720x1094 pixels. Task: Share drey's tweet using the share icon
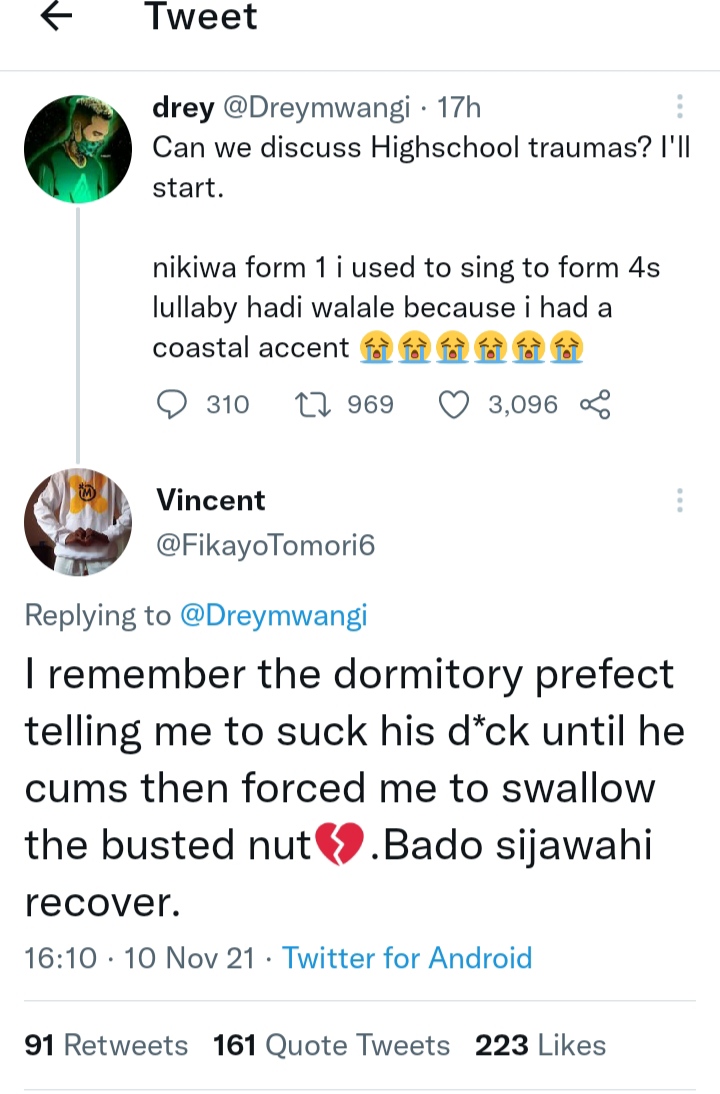click(594, 404)
